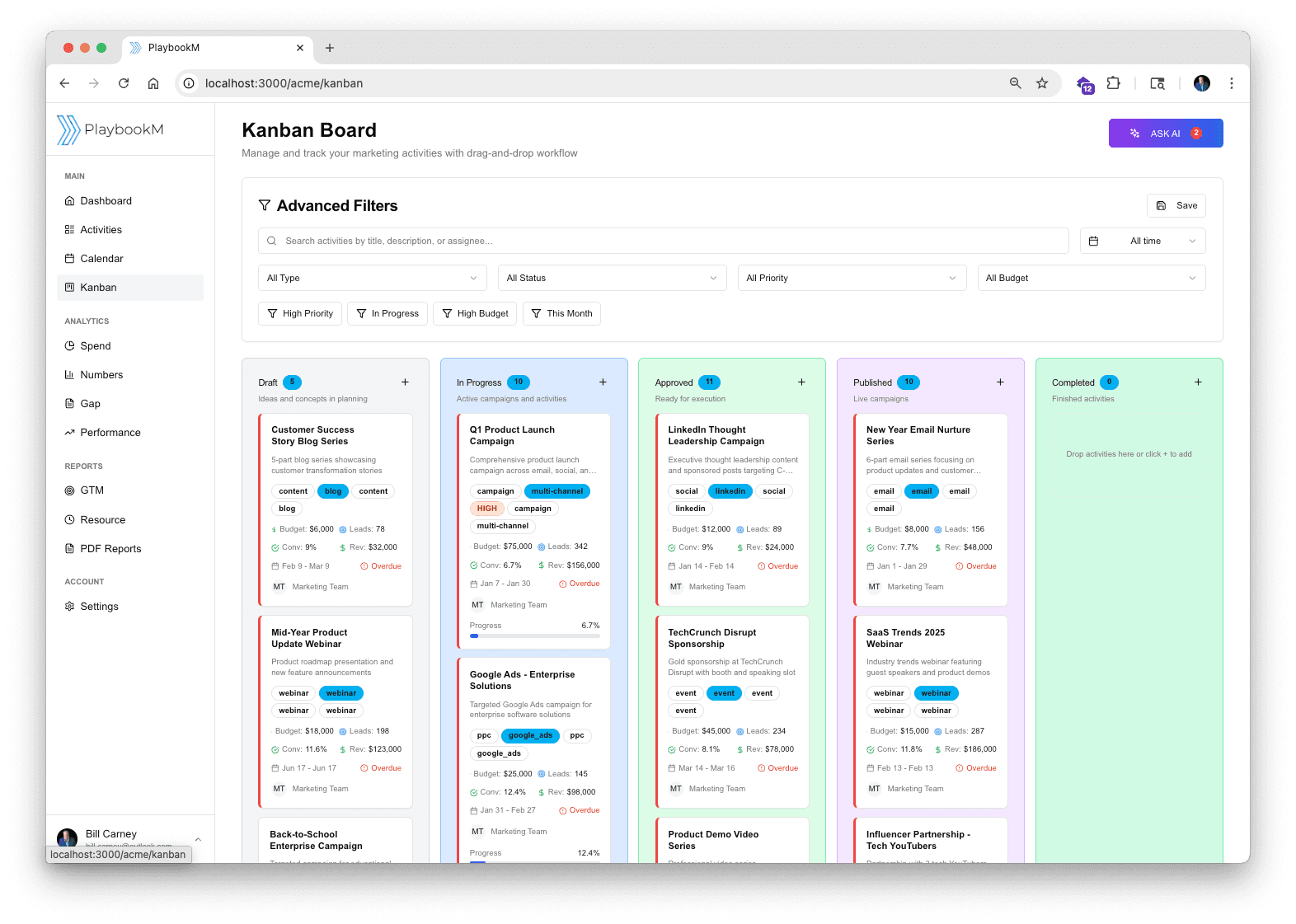The image size is (1296, 924).
Task: Open the All Priority dropdown
Action: tap(852, 278)
